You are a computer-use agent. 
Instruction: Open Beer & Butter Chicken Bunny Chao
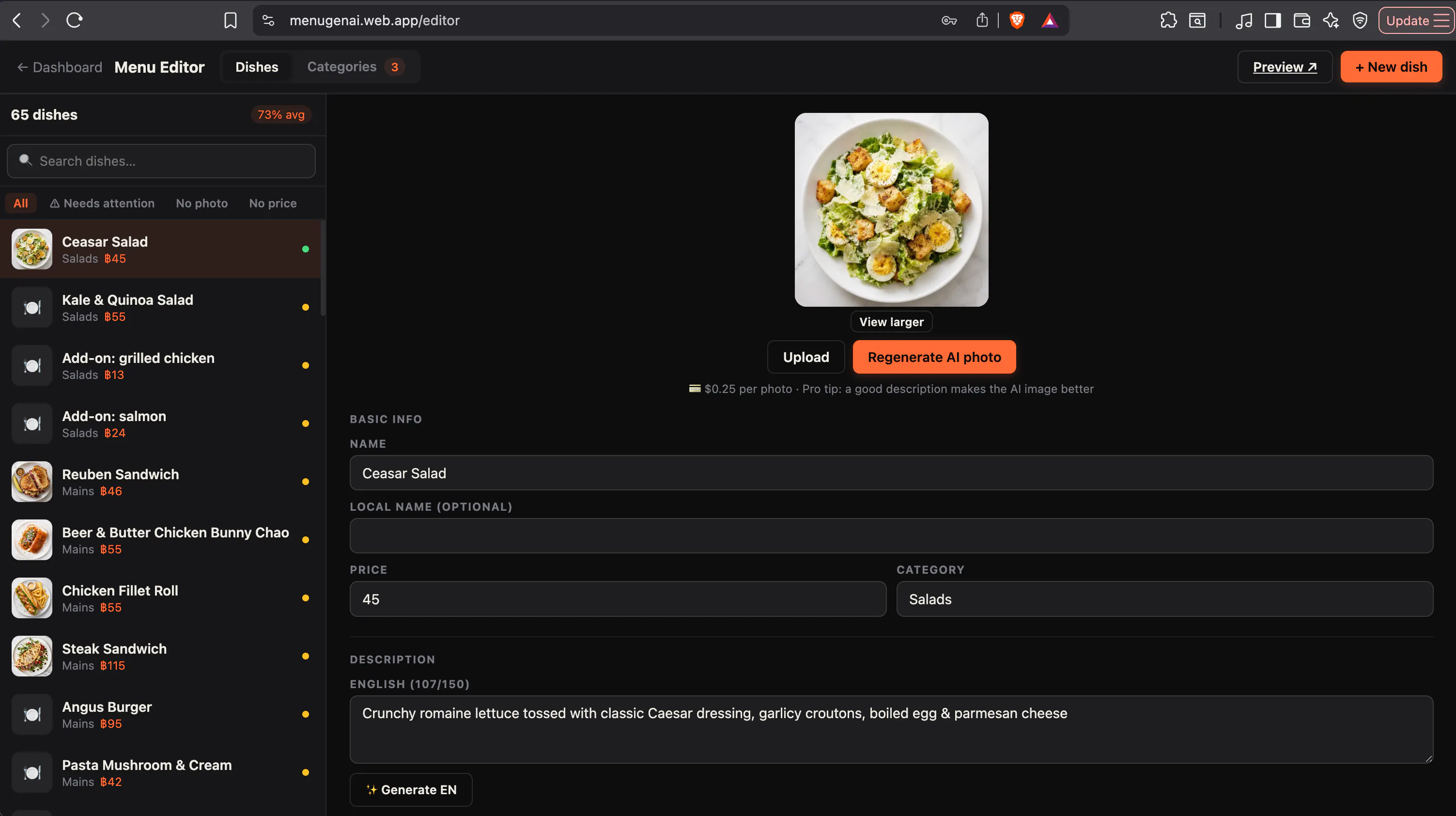click(x=160, y=540)
